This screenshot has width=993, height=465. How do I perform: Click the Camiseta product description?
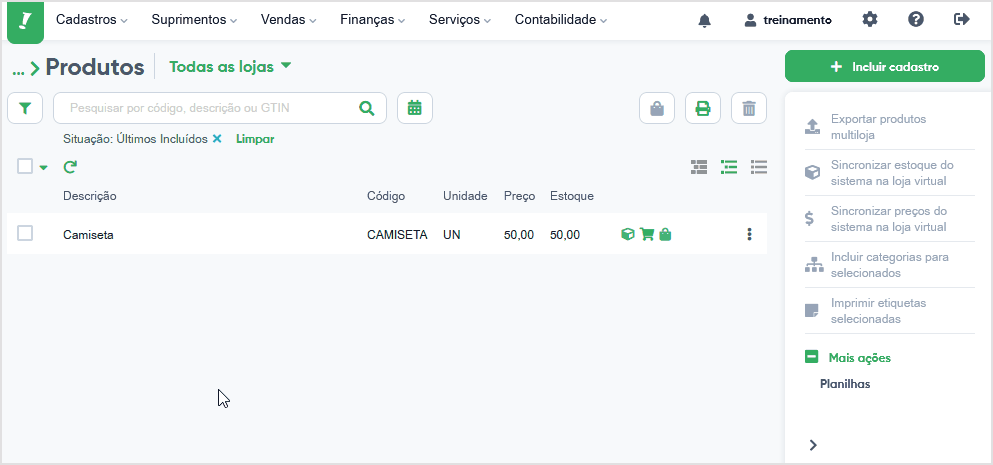[x=88, y=235]
